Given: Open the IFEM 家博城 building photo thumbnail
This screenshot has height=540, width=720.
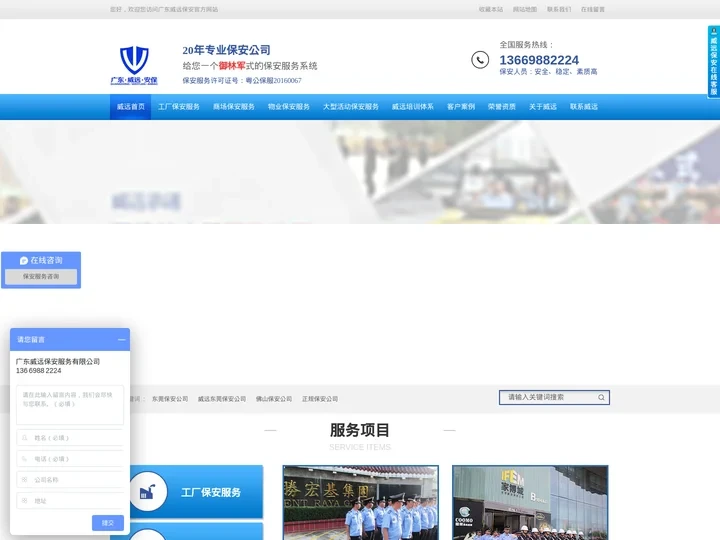Looking at the screenshot, I should coord(530,503).
